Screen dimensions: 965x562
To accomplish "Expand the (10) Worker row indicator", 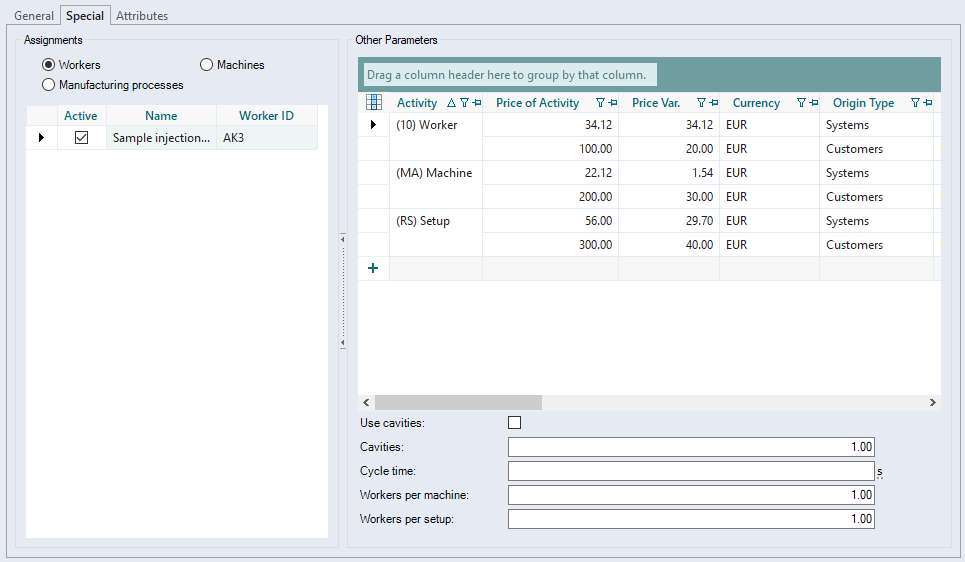I will point(373,125).
